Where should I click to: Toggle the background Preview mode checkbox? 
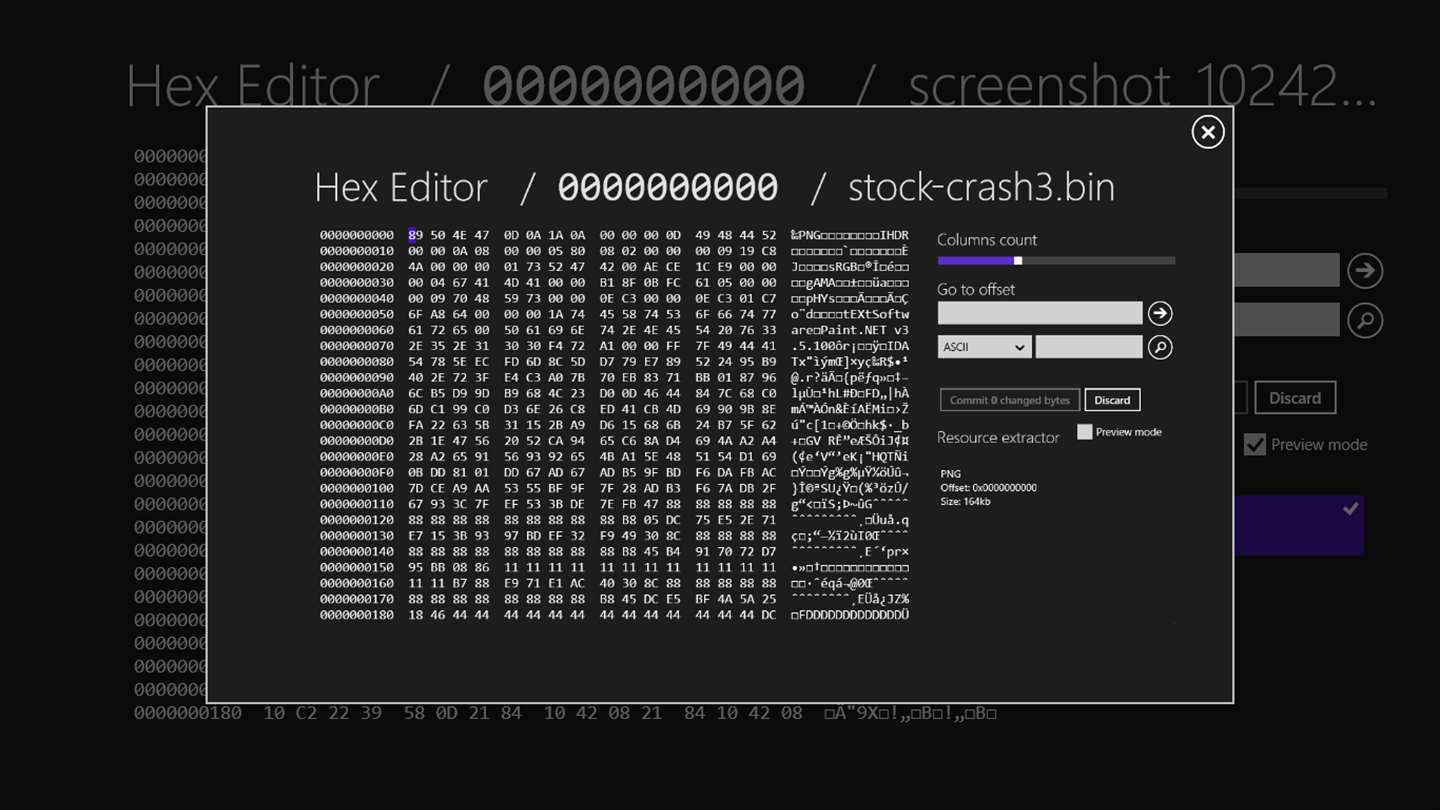point(1254,445)
